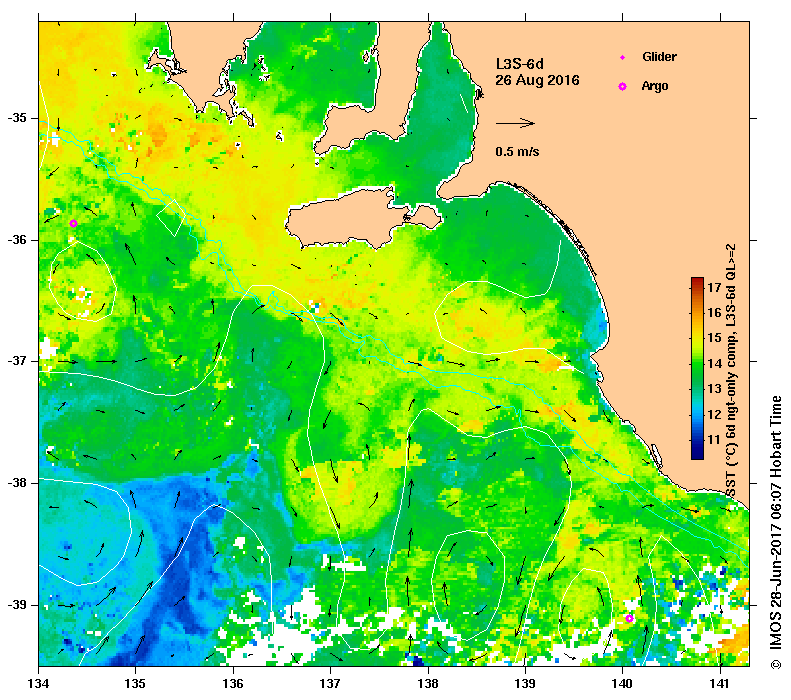Click colorbar value '13'
791x700 pixels.
tap(714, 389)
